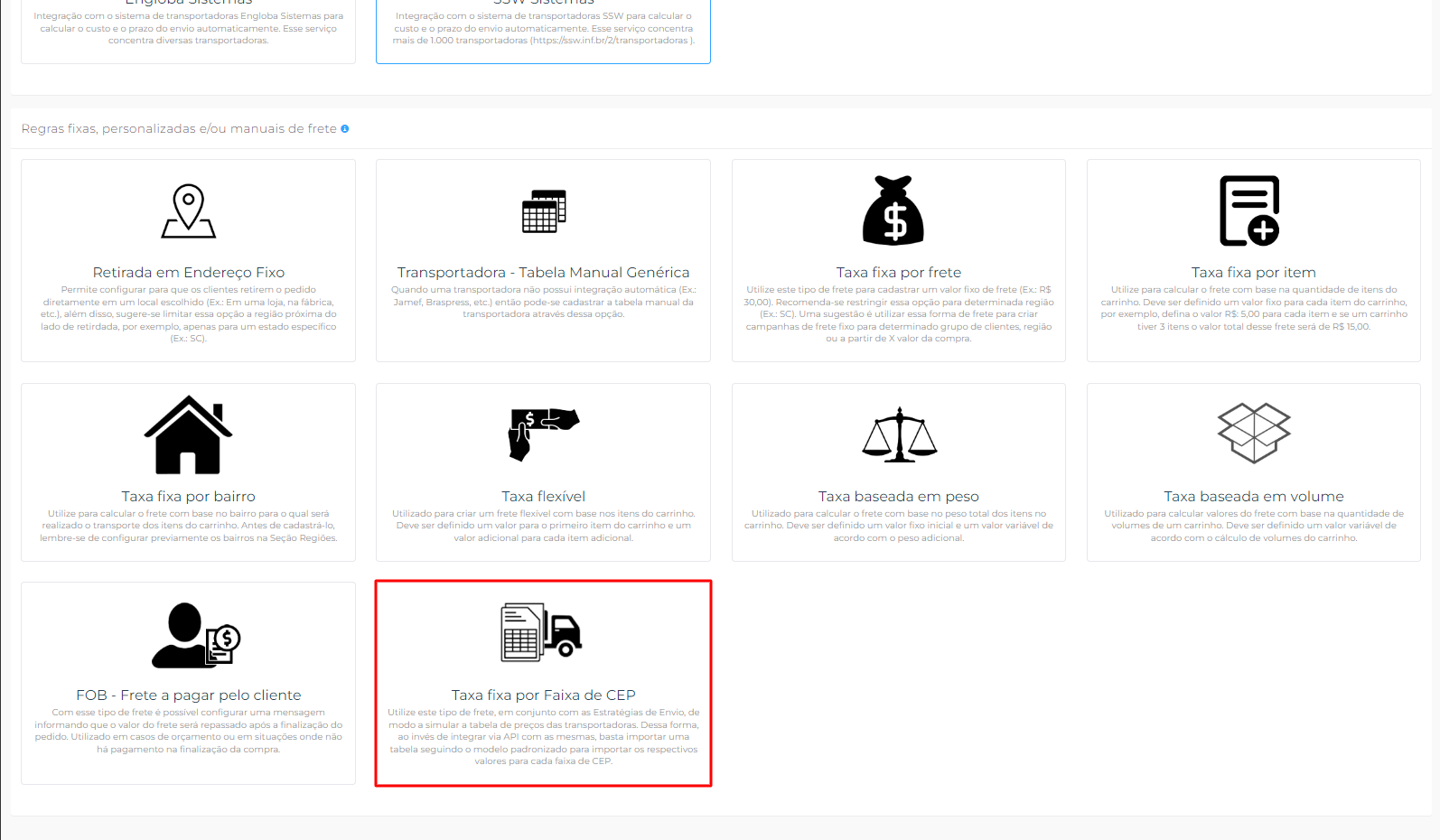This screenshot has height=840, width=1440.
Task: Click description text under Retirada em Endereço Fixo
Action: 189,314
